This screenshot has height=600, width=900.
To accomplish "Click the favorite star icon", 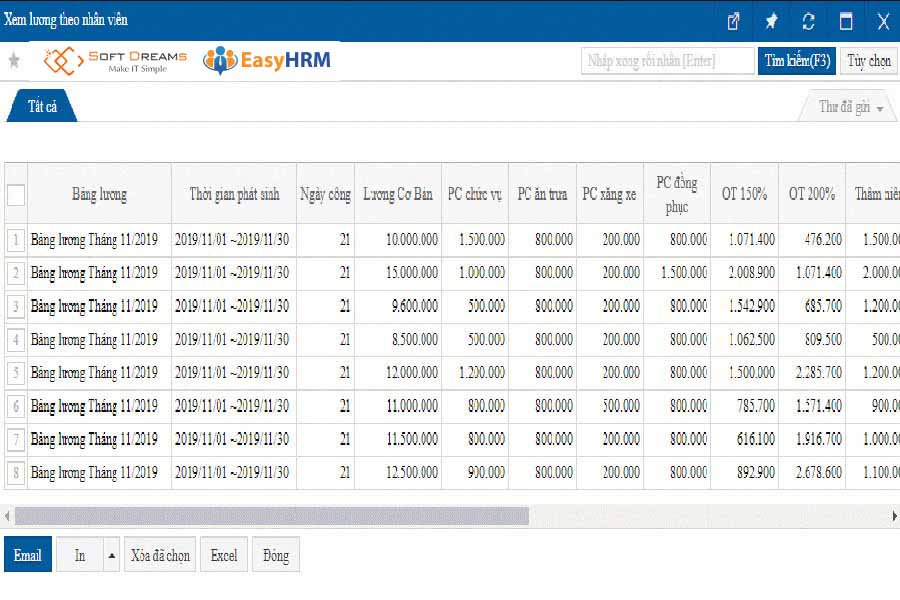I will tap(14, 61).
